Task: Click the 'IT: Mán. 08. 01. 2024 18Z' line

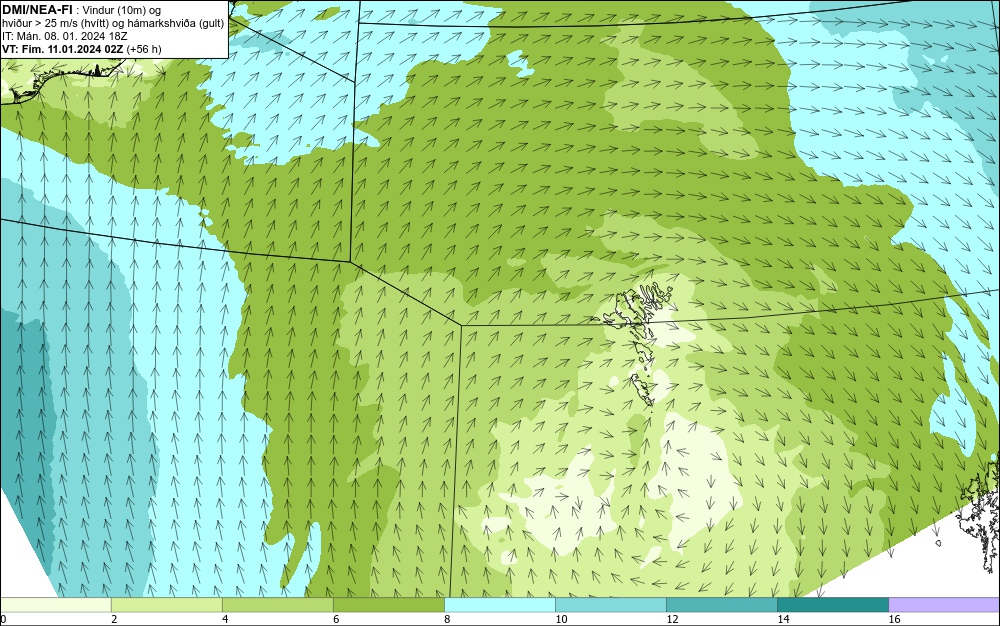Action: 64,36
